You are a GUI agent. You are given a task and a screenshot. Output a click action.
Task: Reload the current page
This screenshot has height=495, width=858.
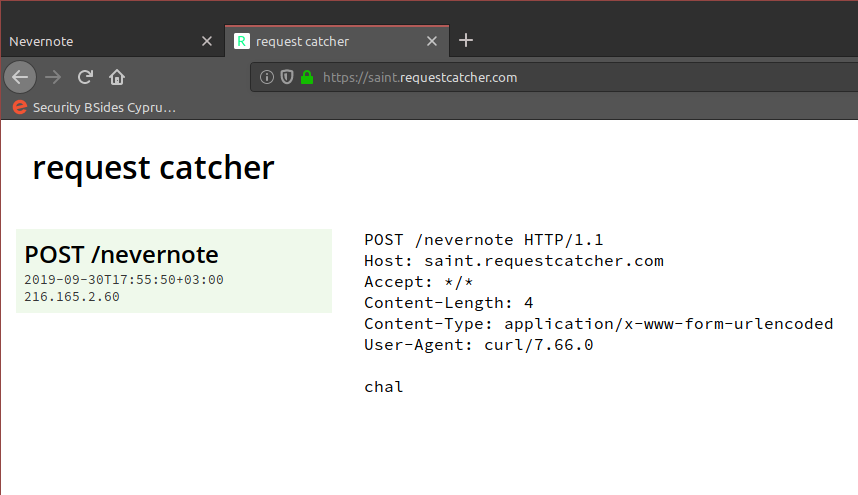click(x=85, y=77)
